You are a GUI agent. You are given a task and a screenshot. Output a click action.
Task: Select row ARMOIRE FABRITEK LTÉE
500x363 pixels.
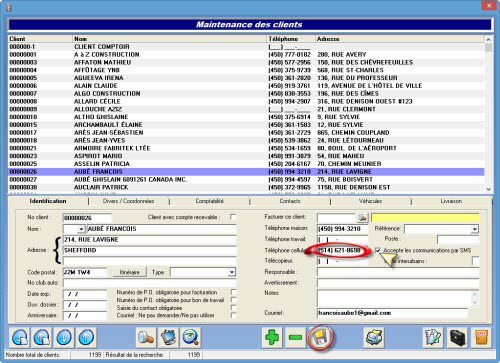(246, 148)
